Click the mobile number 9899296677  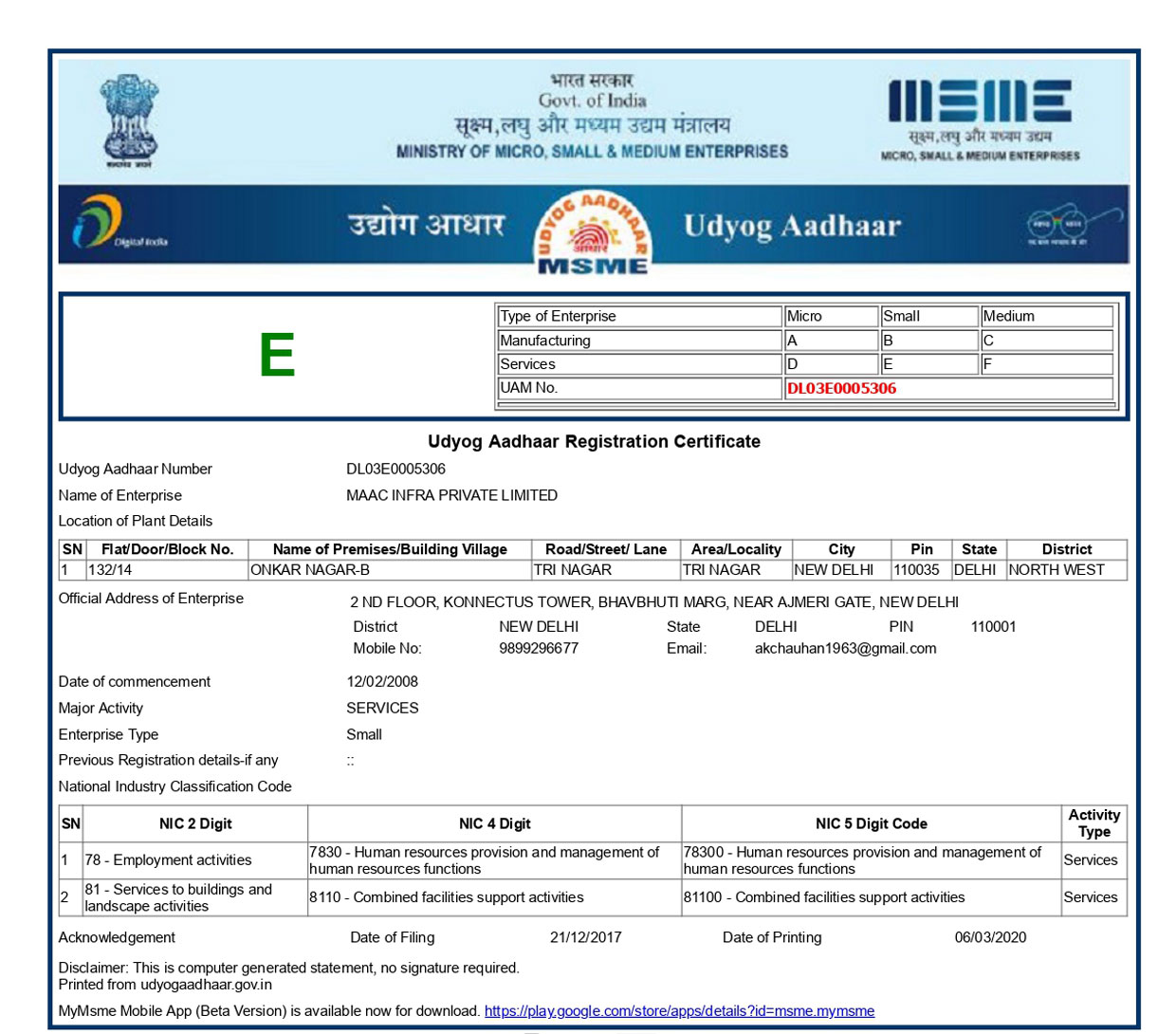538,649
